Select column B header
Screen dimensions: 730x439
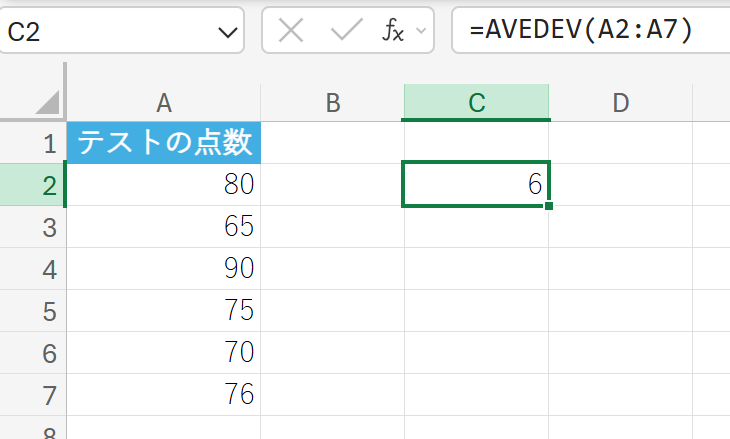click(333, 102)
